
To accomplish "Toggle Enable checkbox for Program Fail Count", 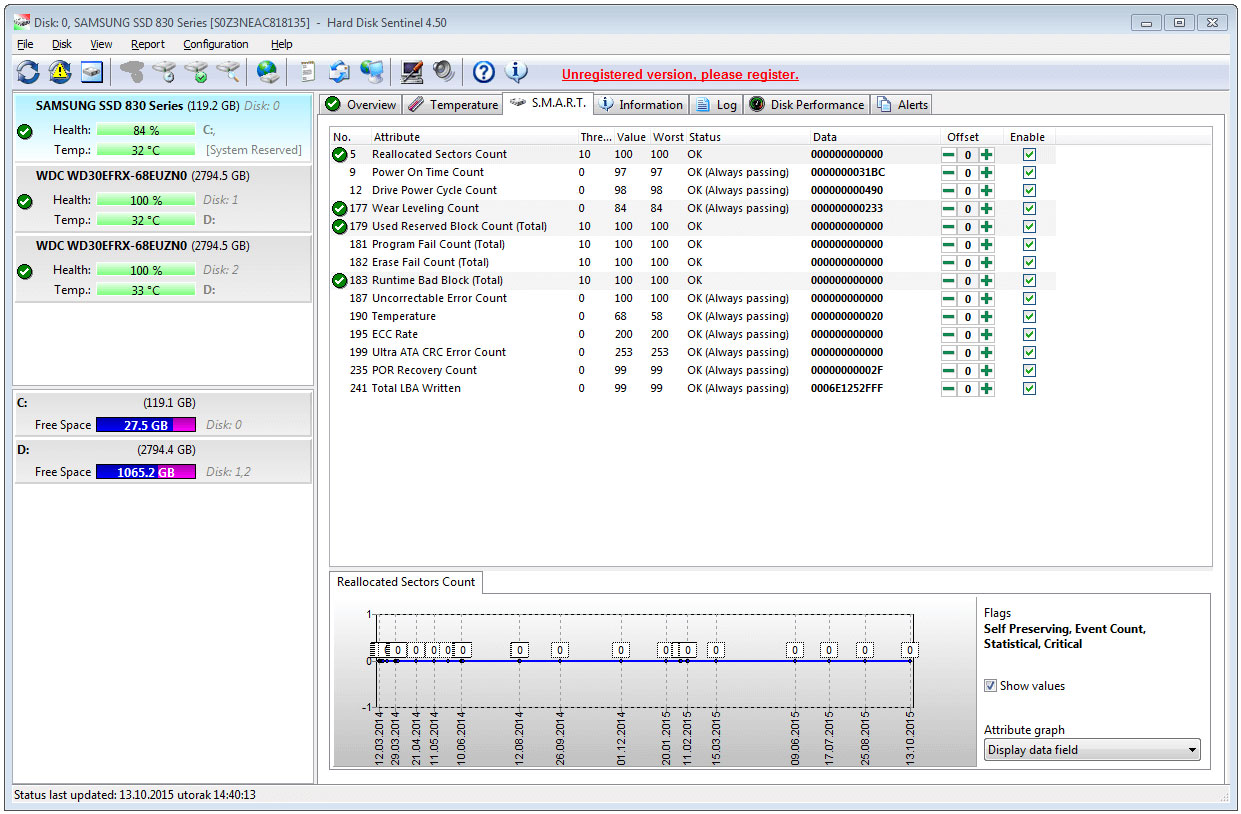I will click(1029, 245).
